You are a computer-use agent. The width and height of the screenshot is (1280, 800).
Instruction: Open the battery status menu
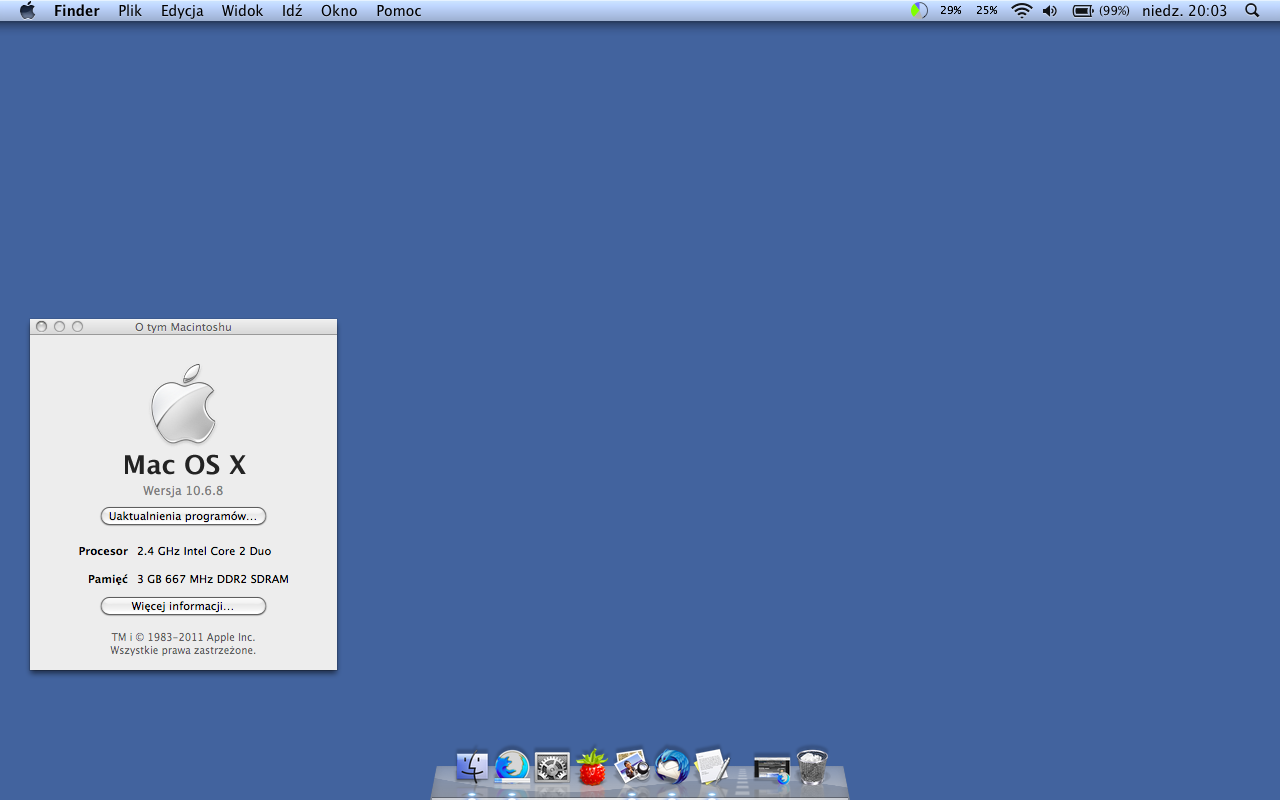1101,11
